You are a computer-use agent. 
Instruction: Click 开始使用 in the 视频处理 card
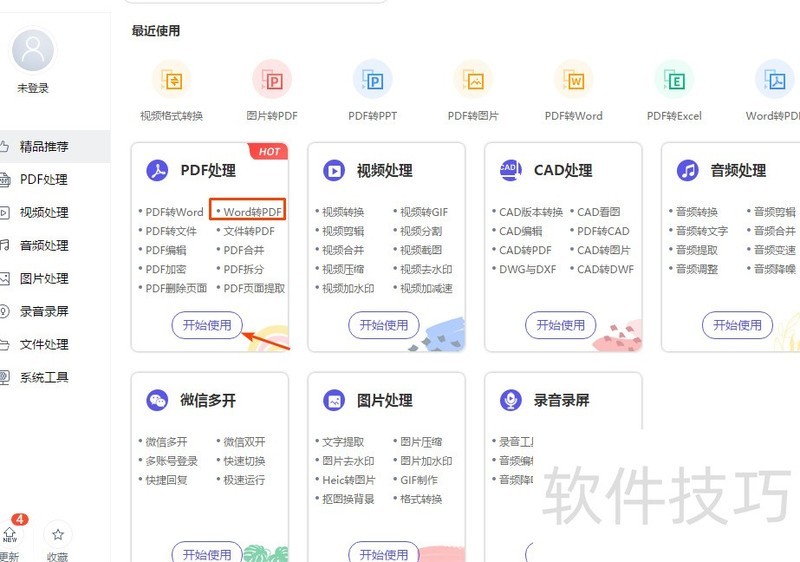(384, 325)
